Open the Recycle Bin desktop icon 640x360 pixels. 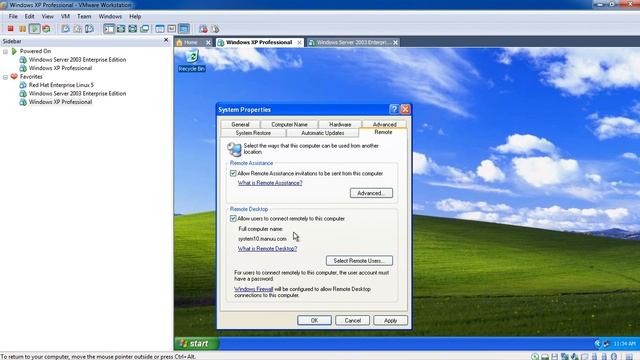191,60
